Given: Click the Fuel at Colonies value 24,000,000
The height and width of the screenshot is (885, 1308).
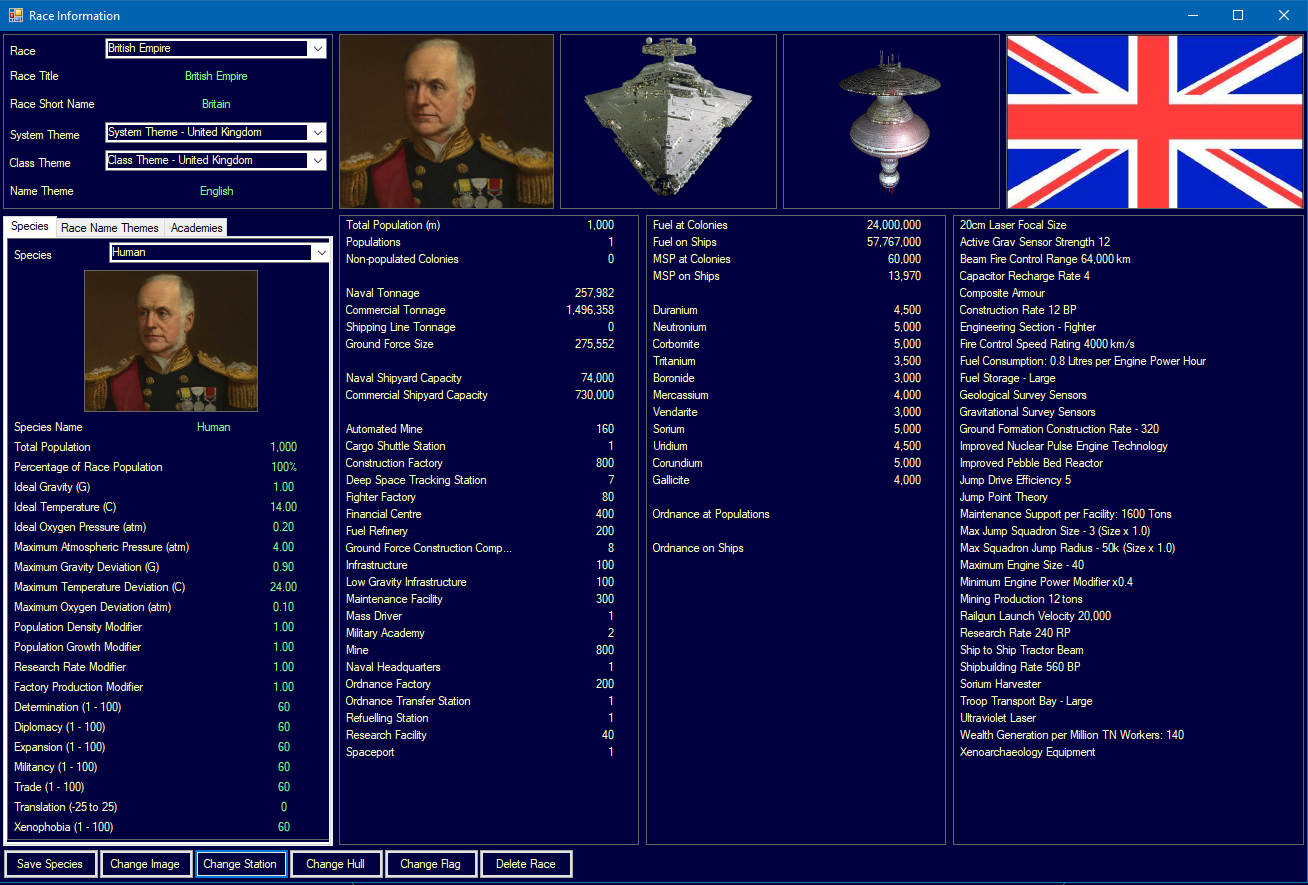Looking at the screenshot, I should (x=894, y=225).
